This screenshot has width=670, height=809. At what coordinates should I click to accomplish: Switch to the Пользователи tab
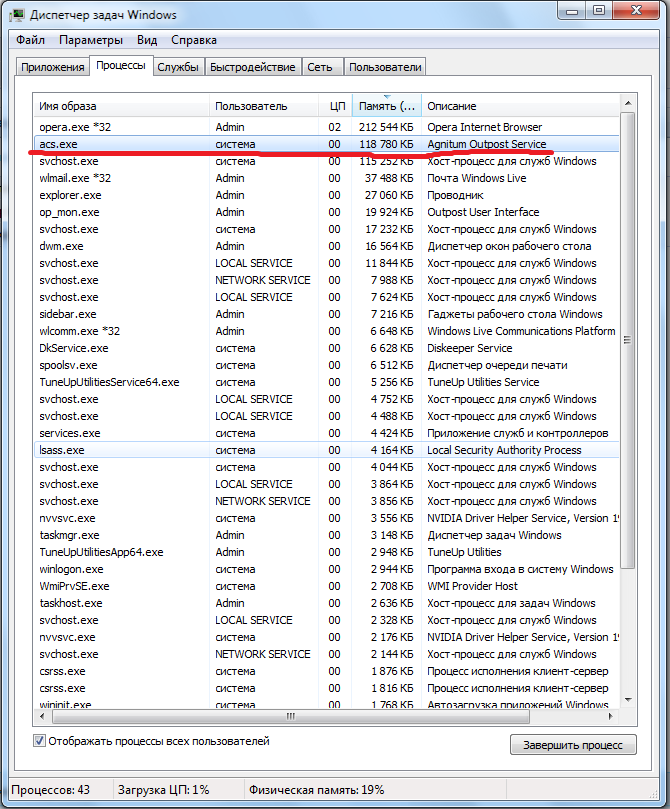click(x=385, y=67)
